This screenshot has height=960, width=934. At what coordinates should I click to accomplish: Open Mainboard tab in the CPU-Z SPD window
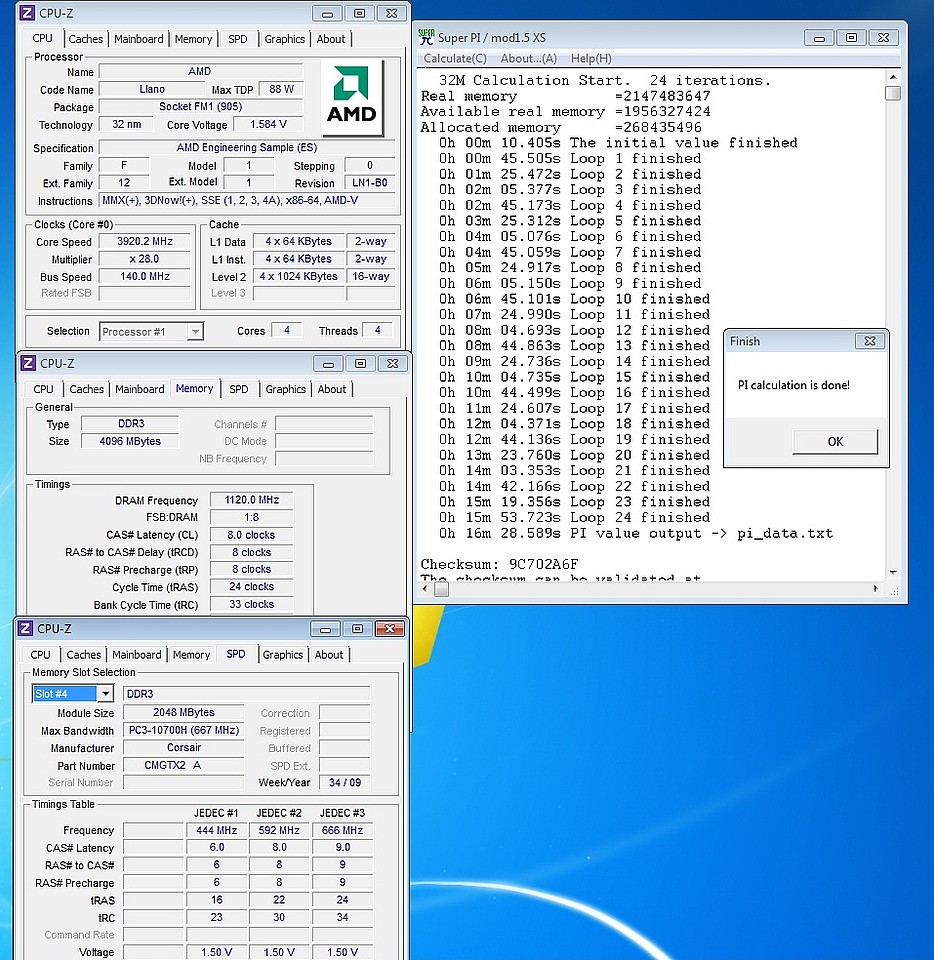coord(137,655)
